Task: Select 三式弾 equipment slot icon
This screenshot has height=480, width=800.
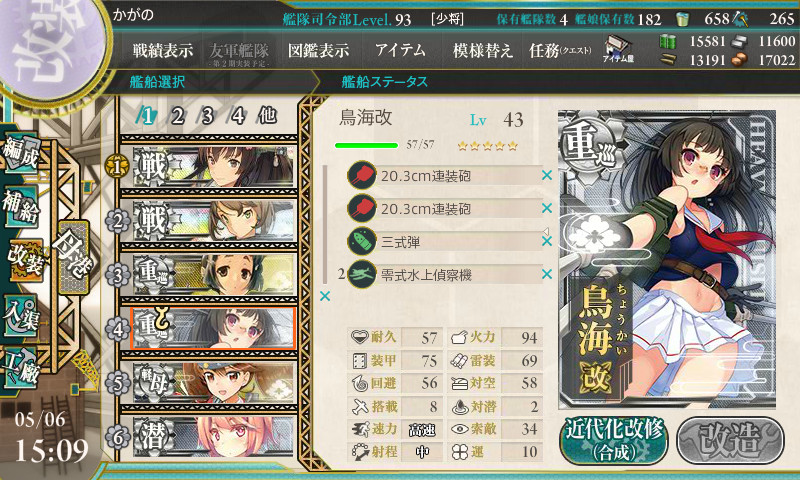Action: 362,241
